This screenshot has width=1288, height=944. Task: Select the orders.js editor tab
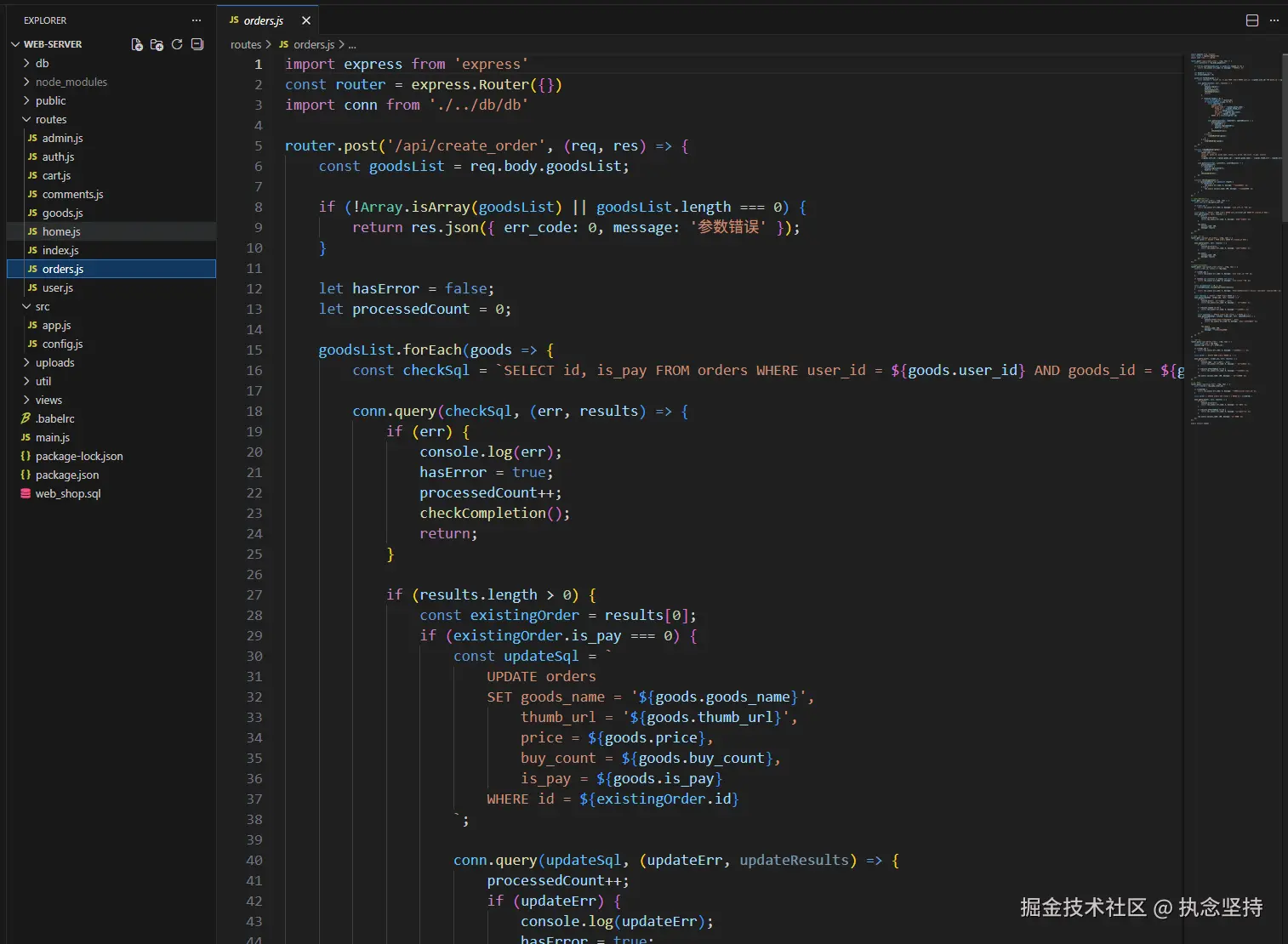click(x=263, y=20)
